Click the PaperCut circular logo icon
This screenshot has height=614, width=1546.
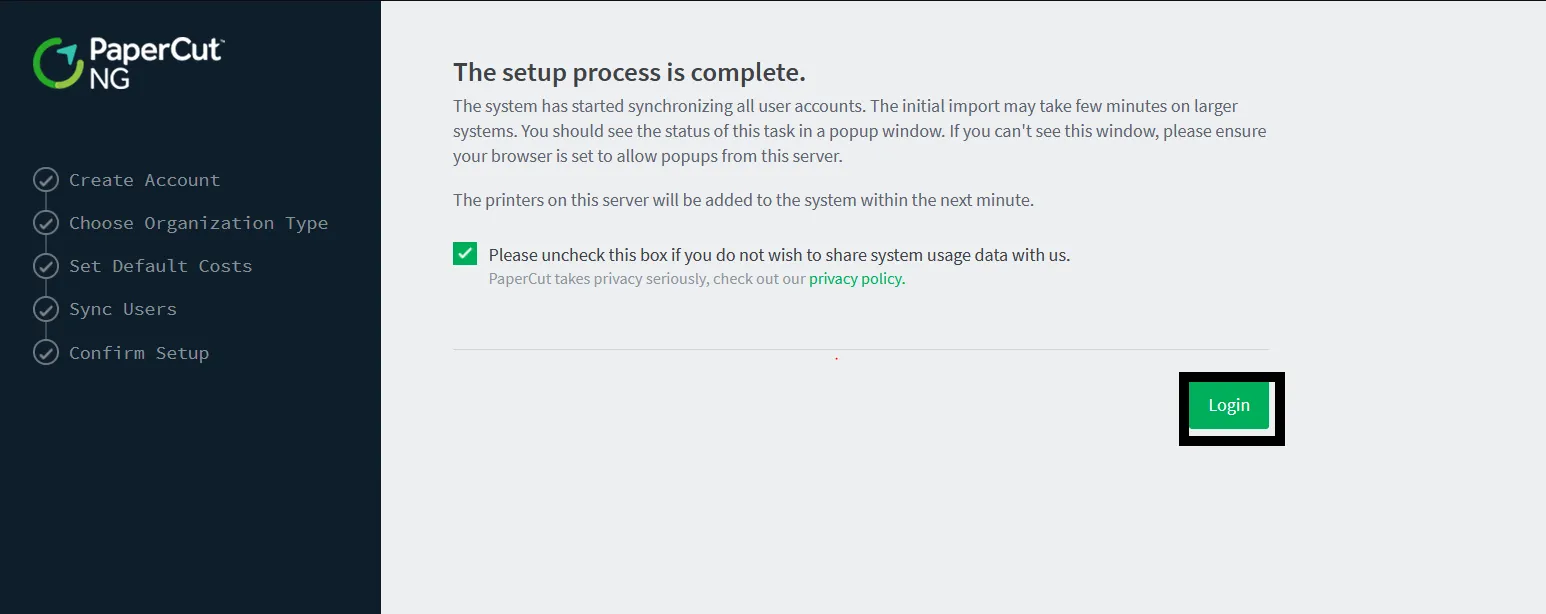click(56, 62)
